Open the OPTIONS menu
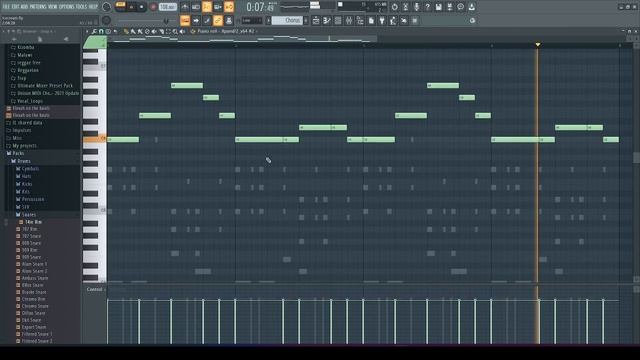This screenshot has height=360, width=640. click(67, 7)
